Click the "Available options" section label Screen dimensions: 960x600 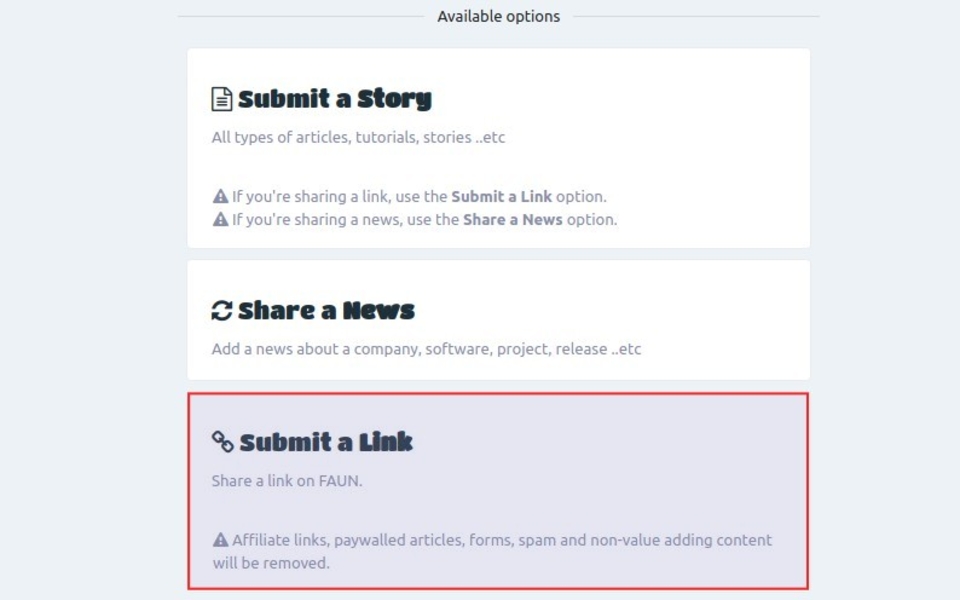(498, 17)
